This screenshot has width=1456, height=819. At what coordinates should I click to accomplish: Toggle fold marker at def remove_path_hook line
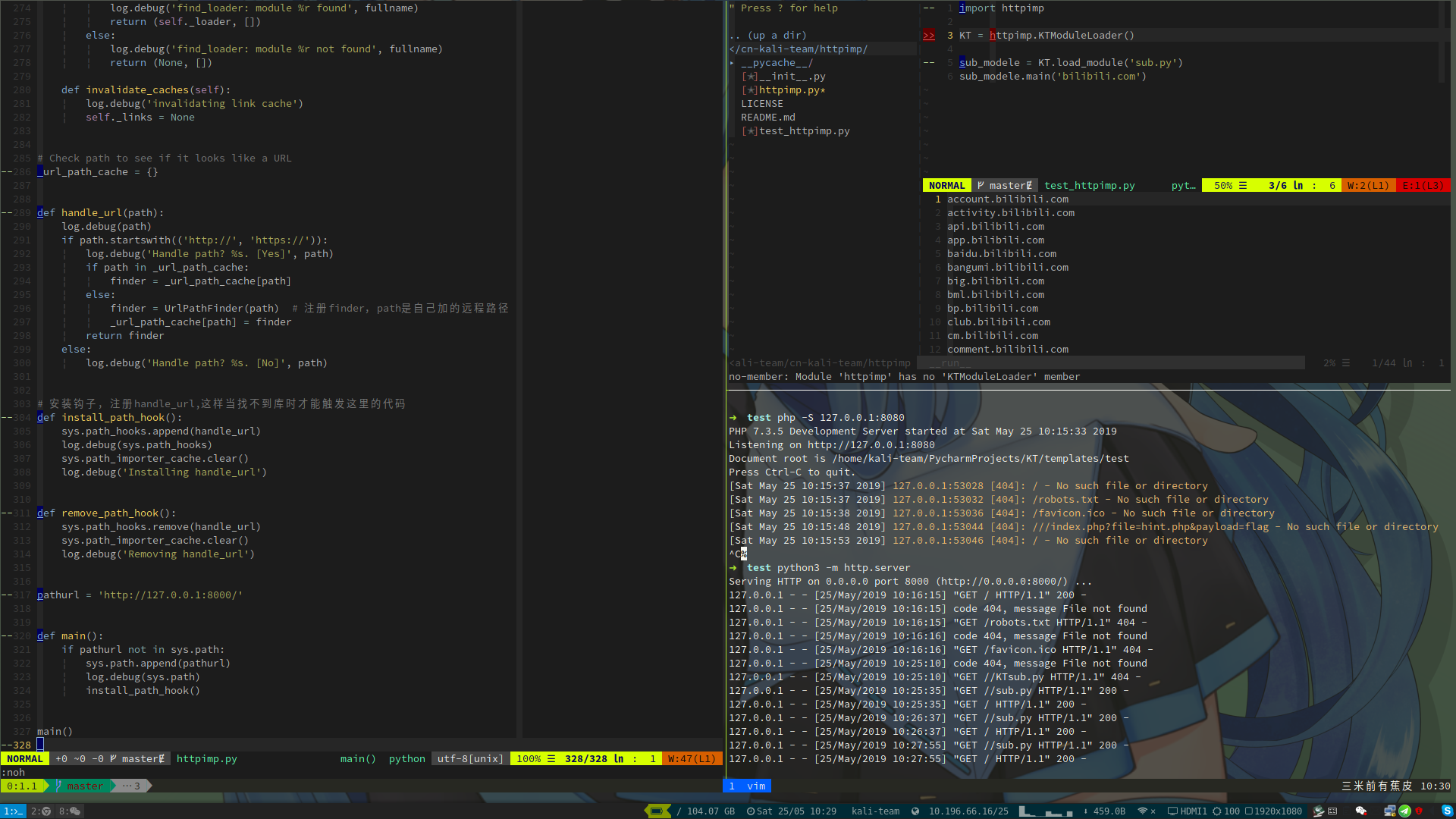[x=6, y=513]
